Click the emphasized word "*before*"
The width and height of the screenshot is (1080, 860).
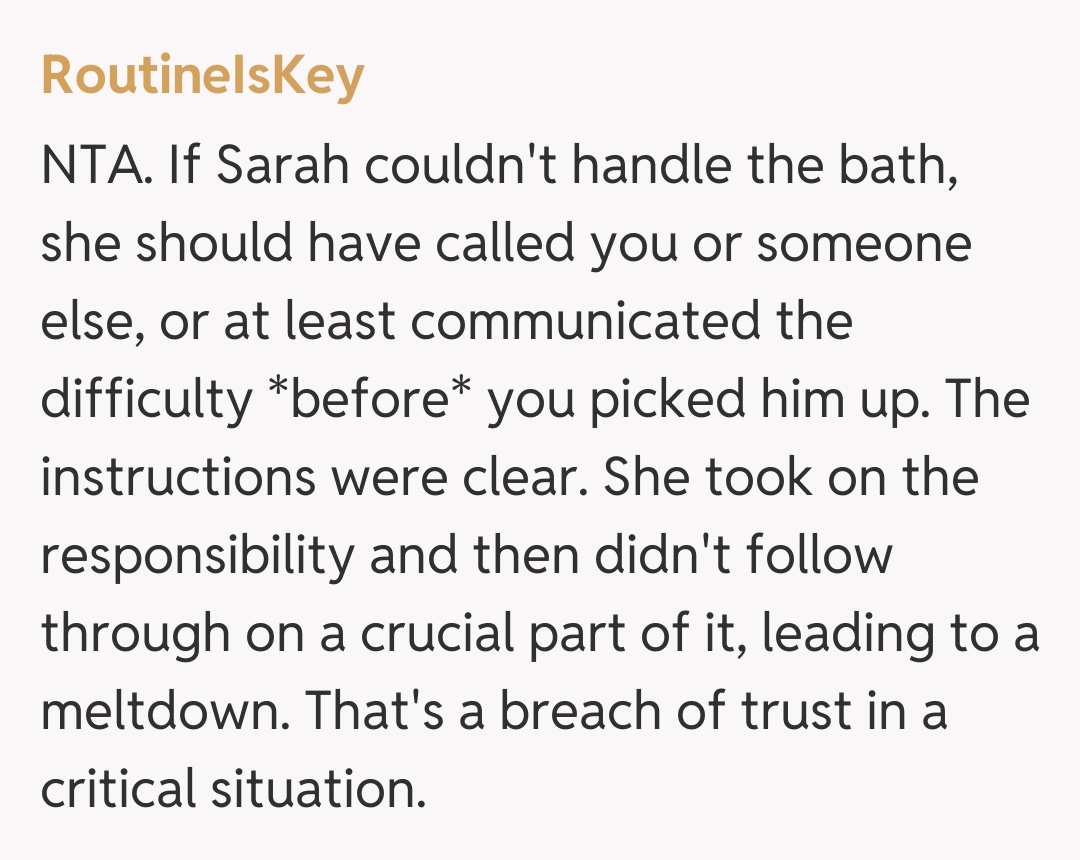click(x=371, y=400)
